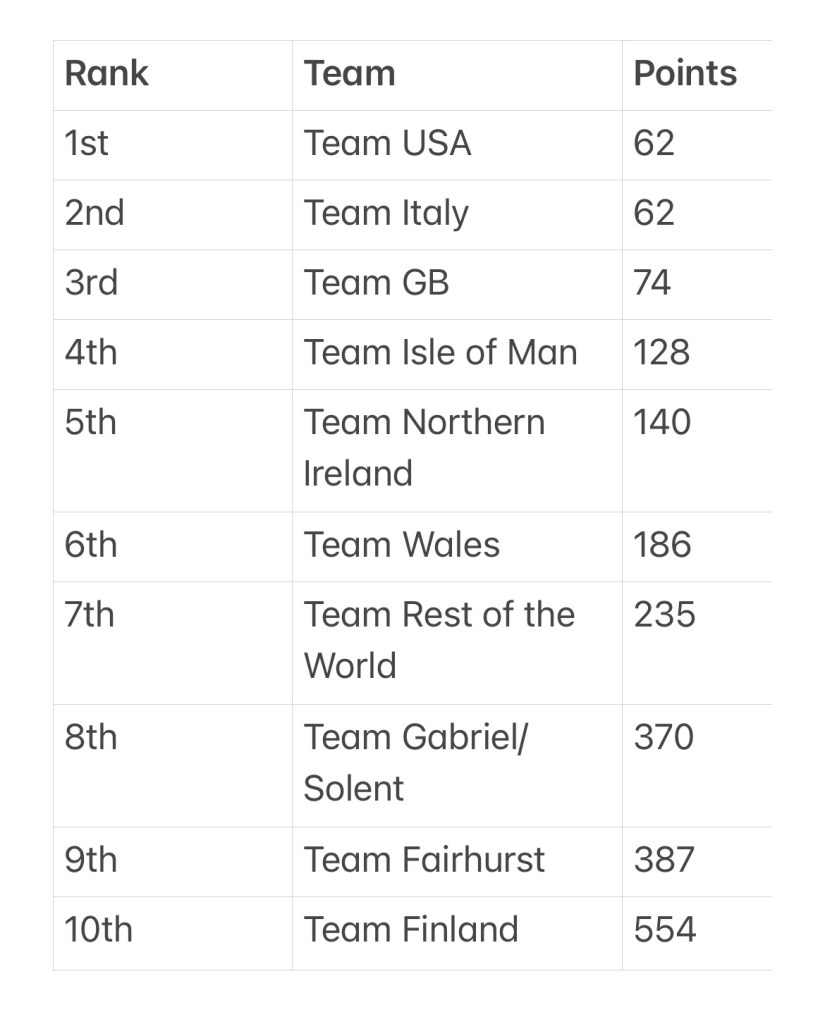Select the Team Italy cell
The height and width of the screenshot is (1024, 825).
pos(386,214)
